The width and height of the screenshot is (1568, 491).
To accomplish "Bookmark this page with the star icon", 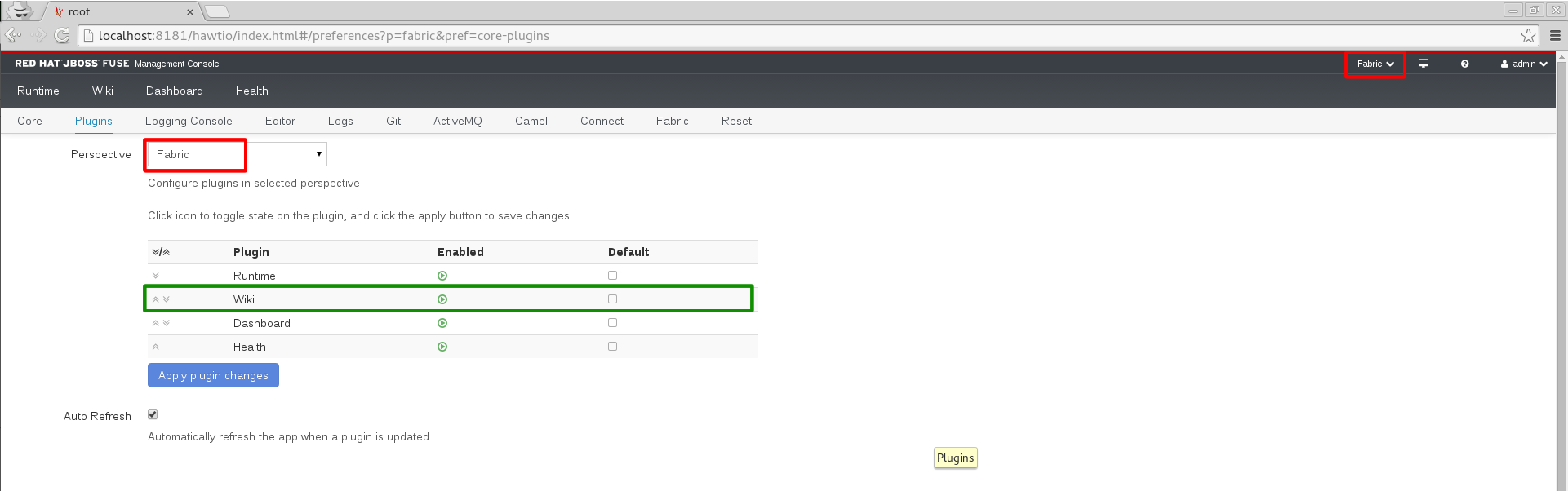I will (x=1529, y=35).
